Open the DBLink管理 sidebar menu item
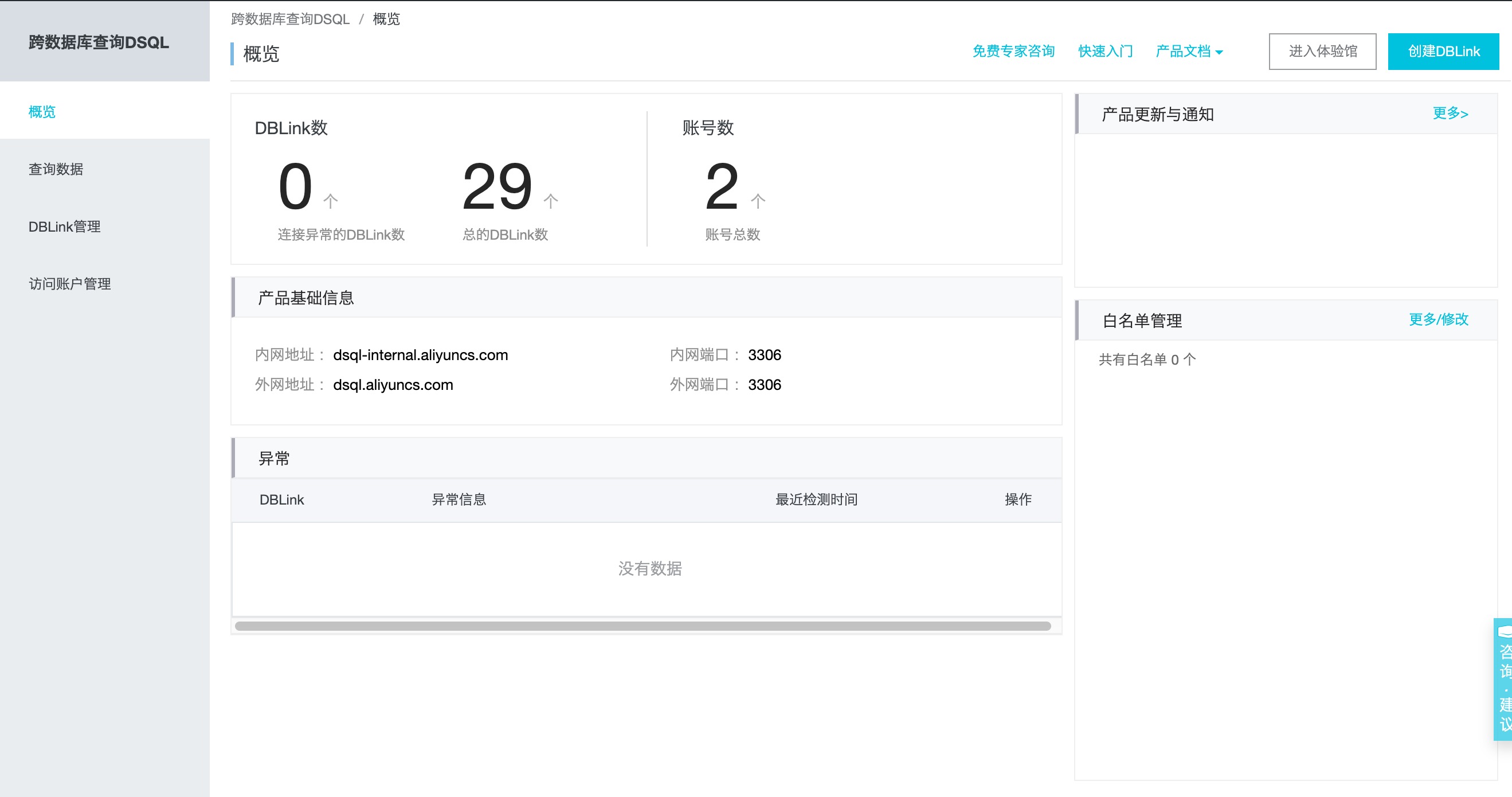 [104, 226]
